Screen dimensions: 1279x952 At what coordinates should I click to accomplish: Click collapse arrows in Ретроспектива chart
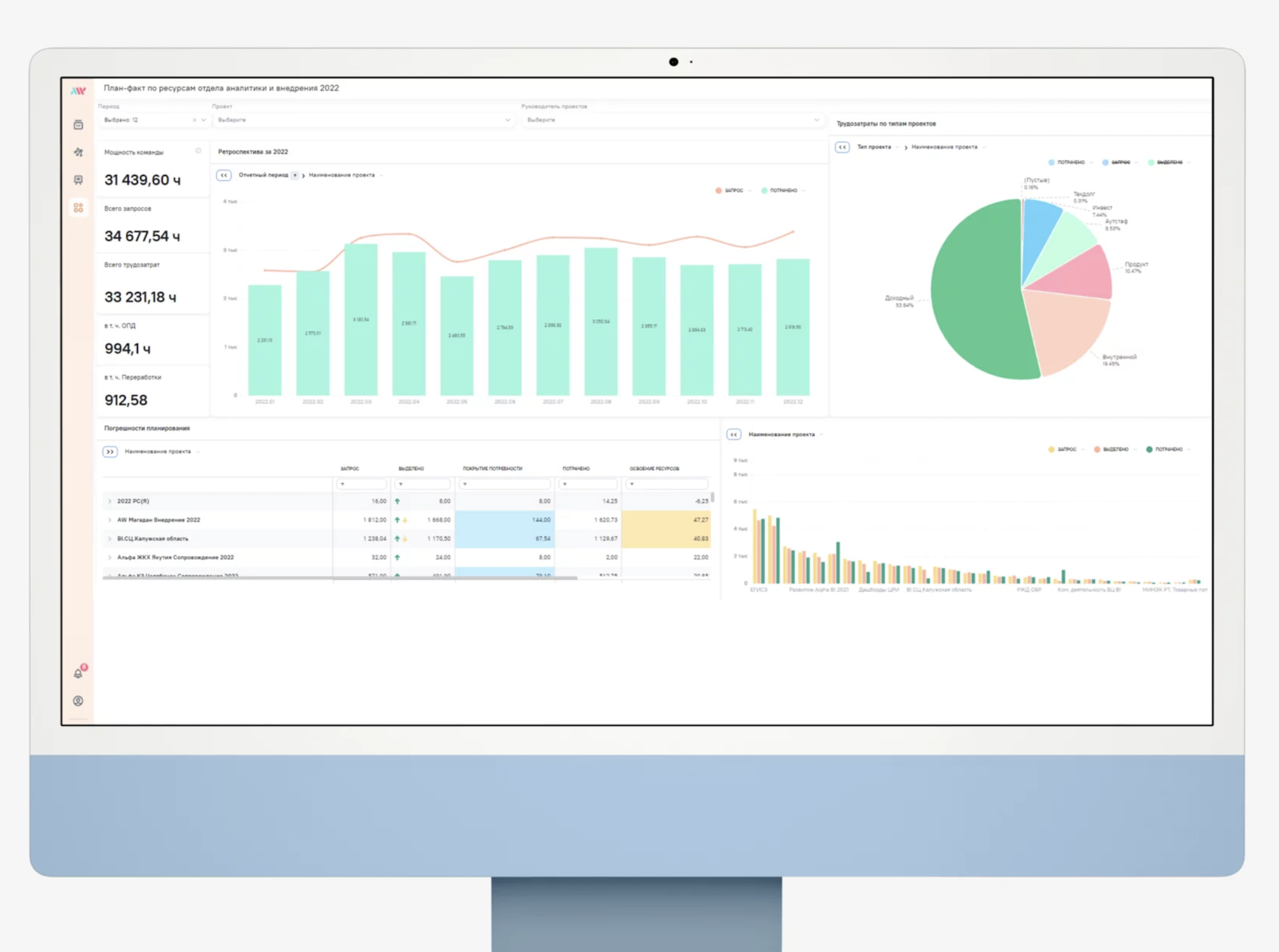(224, 175)
